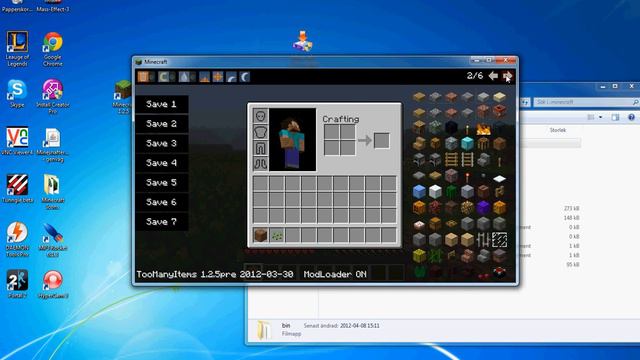
Task: Go to next item page arrow
Action: tap(507, 76)
